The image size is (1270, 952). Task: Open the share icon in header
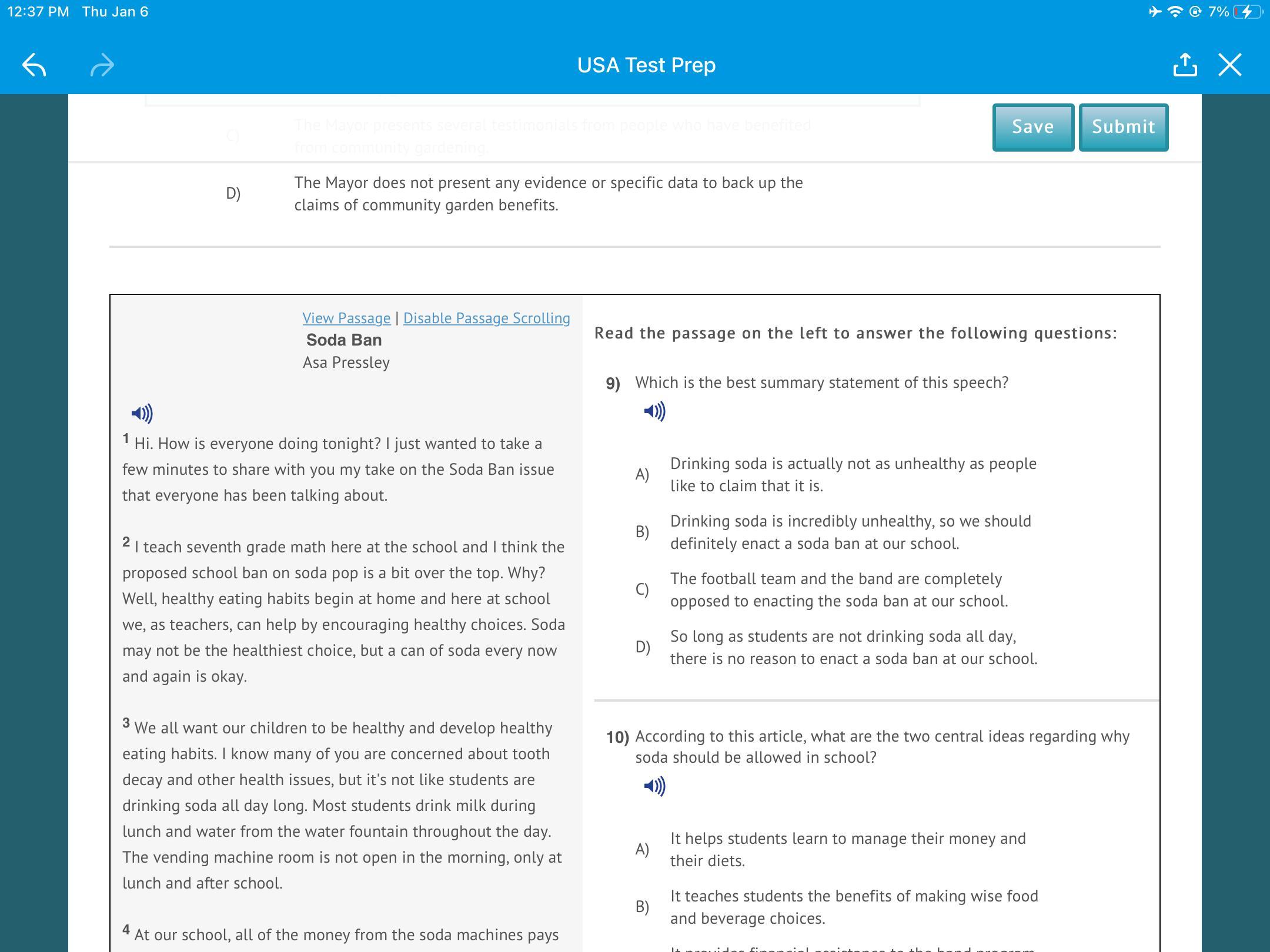(x=1185, y=65)
